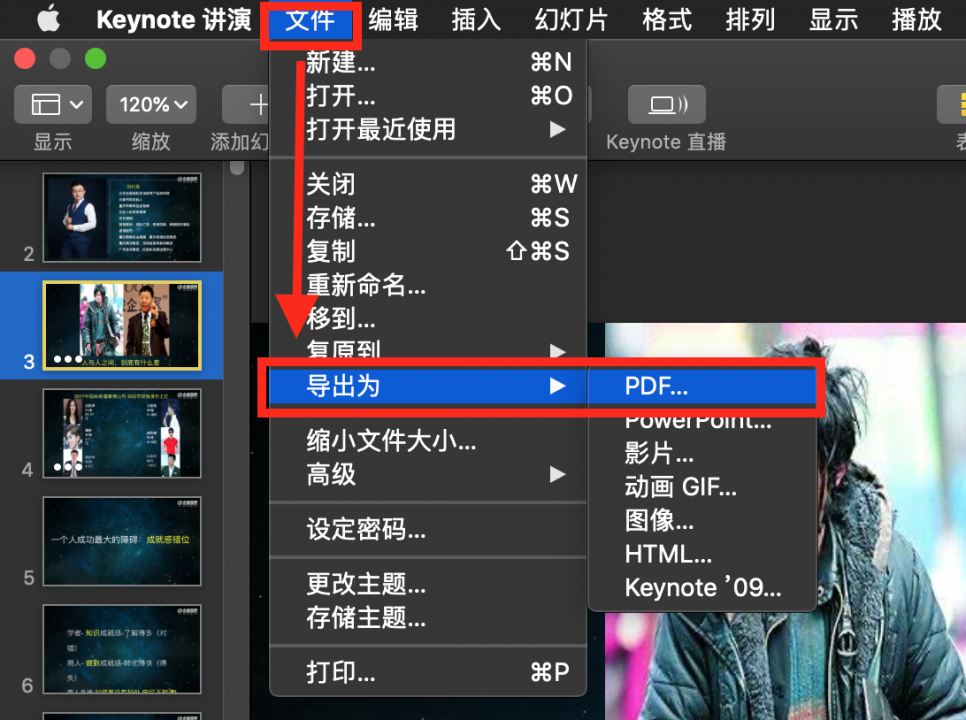
Task: Expand the 导出为 submenu
Action: point(428,386)
